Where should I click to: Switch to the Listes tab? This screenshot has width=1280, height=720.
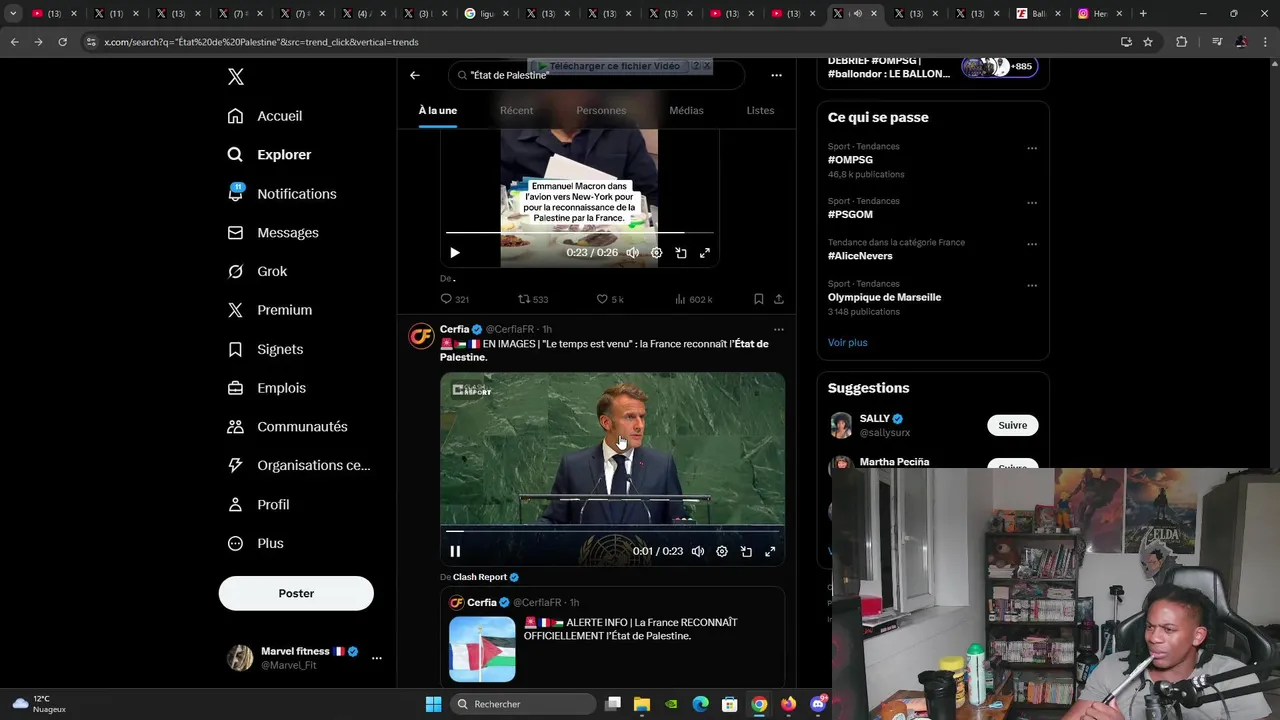pos(760,110)
